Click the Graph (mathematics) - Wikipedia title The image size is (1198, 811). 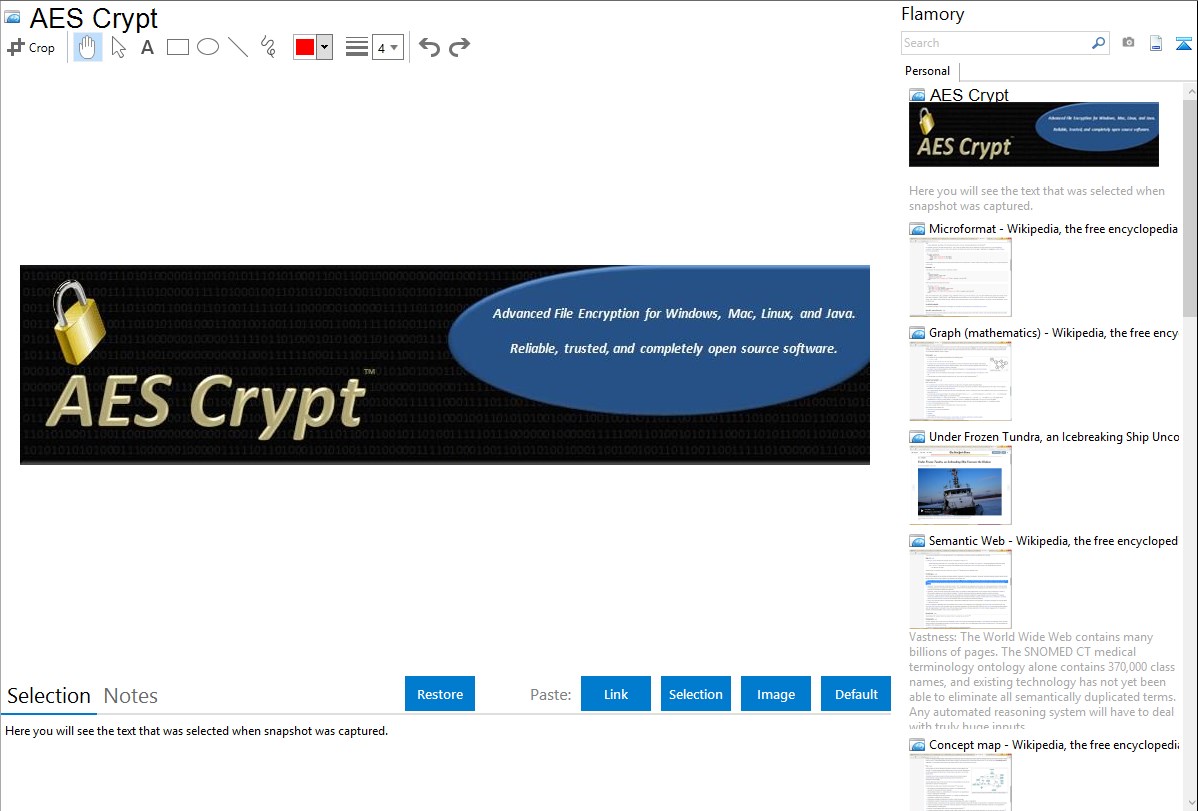1054,333
